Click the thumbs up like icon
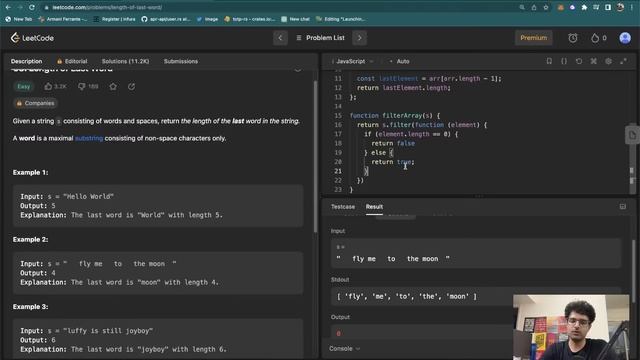 point(48,87)
